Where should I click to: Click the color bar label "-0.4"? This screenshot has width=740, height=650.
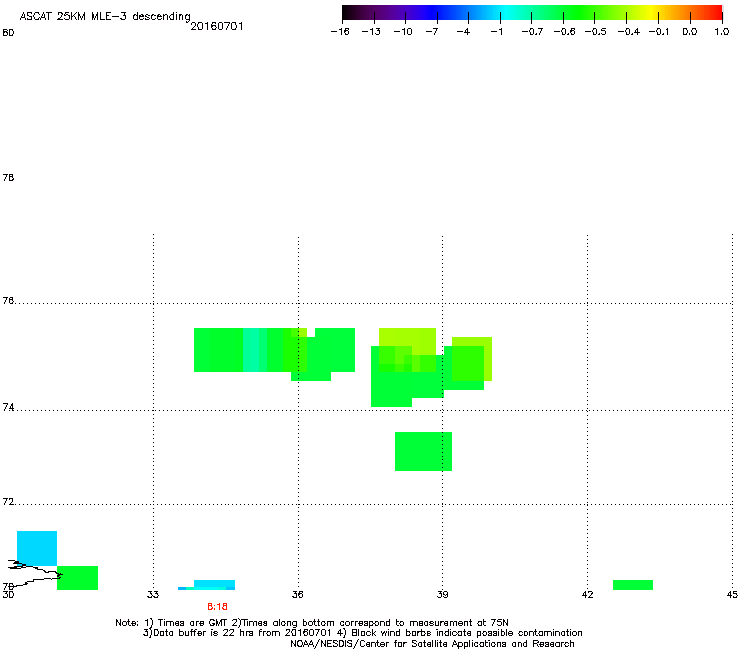[x=629, y=32]
